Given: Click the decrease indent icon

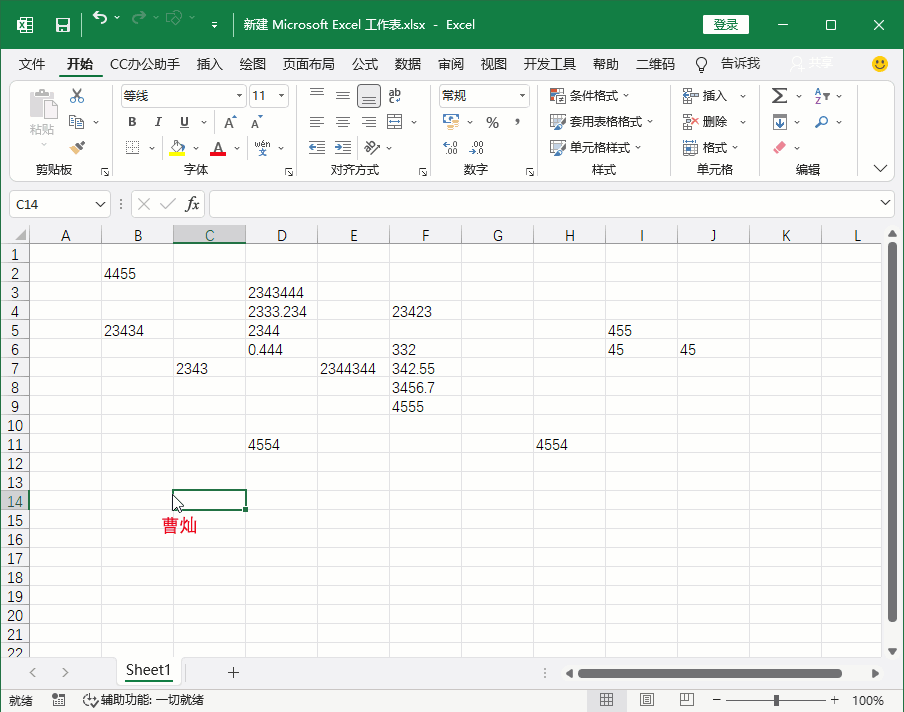Looking at the screenshot, I should pyautogui.click(x=317, y=148).
